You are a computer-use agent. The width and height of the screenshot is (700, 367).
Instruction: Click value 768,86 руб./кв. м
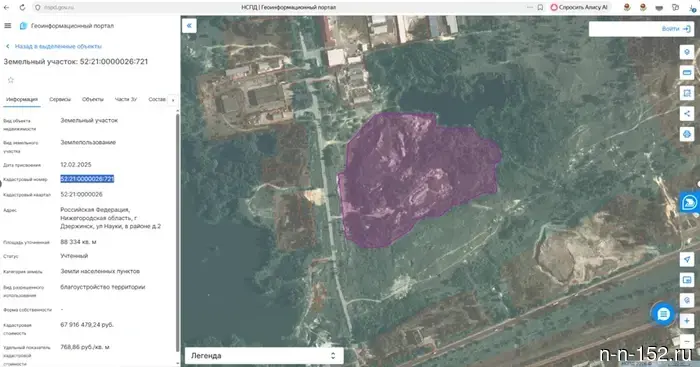(x=85, y=347)
